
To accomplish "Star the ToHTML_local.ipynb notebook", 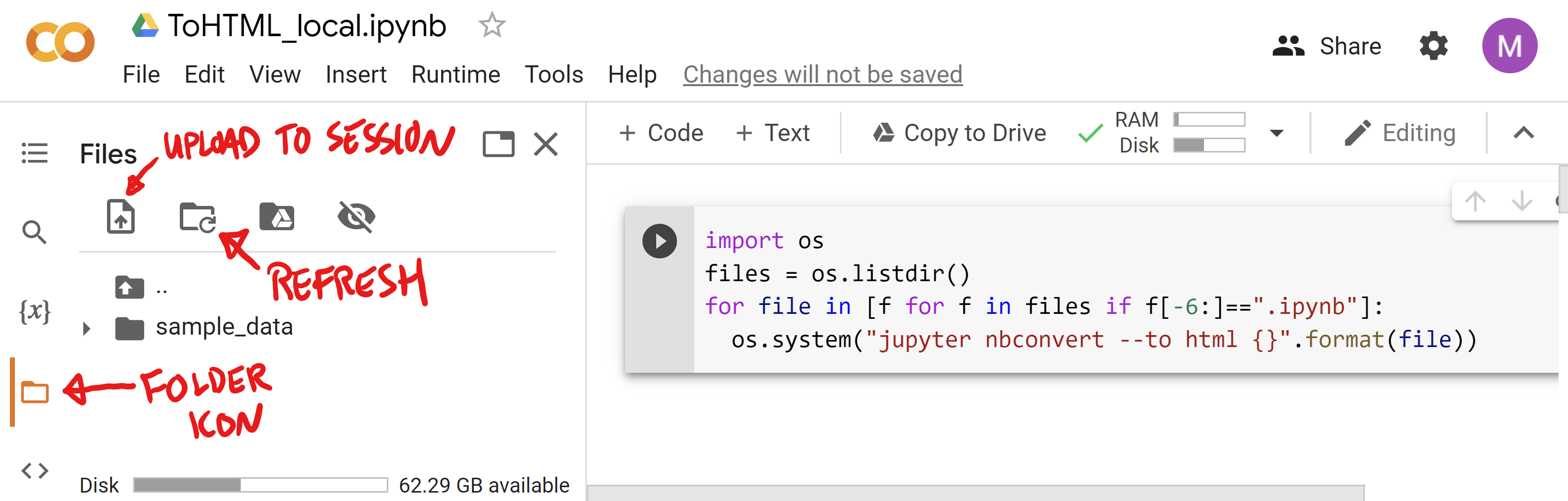I will (x=492, y=26).
